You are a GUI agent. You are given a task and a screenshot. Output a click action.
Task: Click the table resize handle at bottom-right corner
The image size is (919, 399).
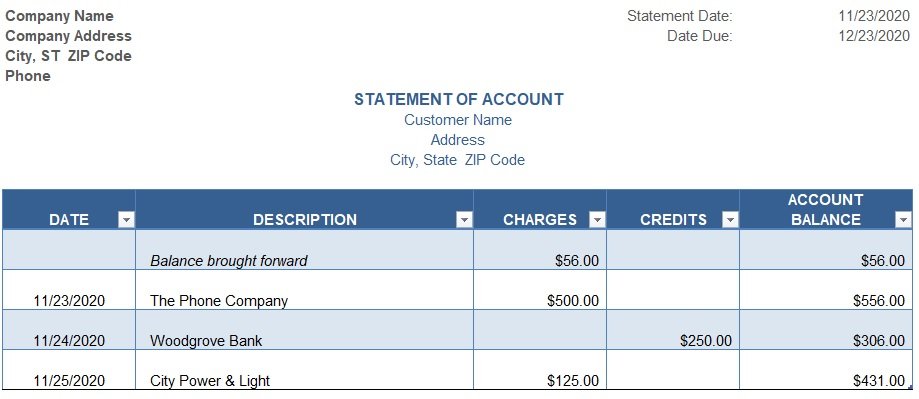pos(910,387)
